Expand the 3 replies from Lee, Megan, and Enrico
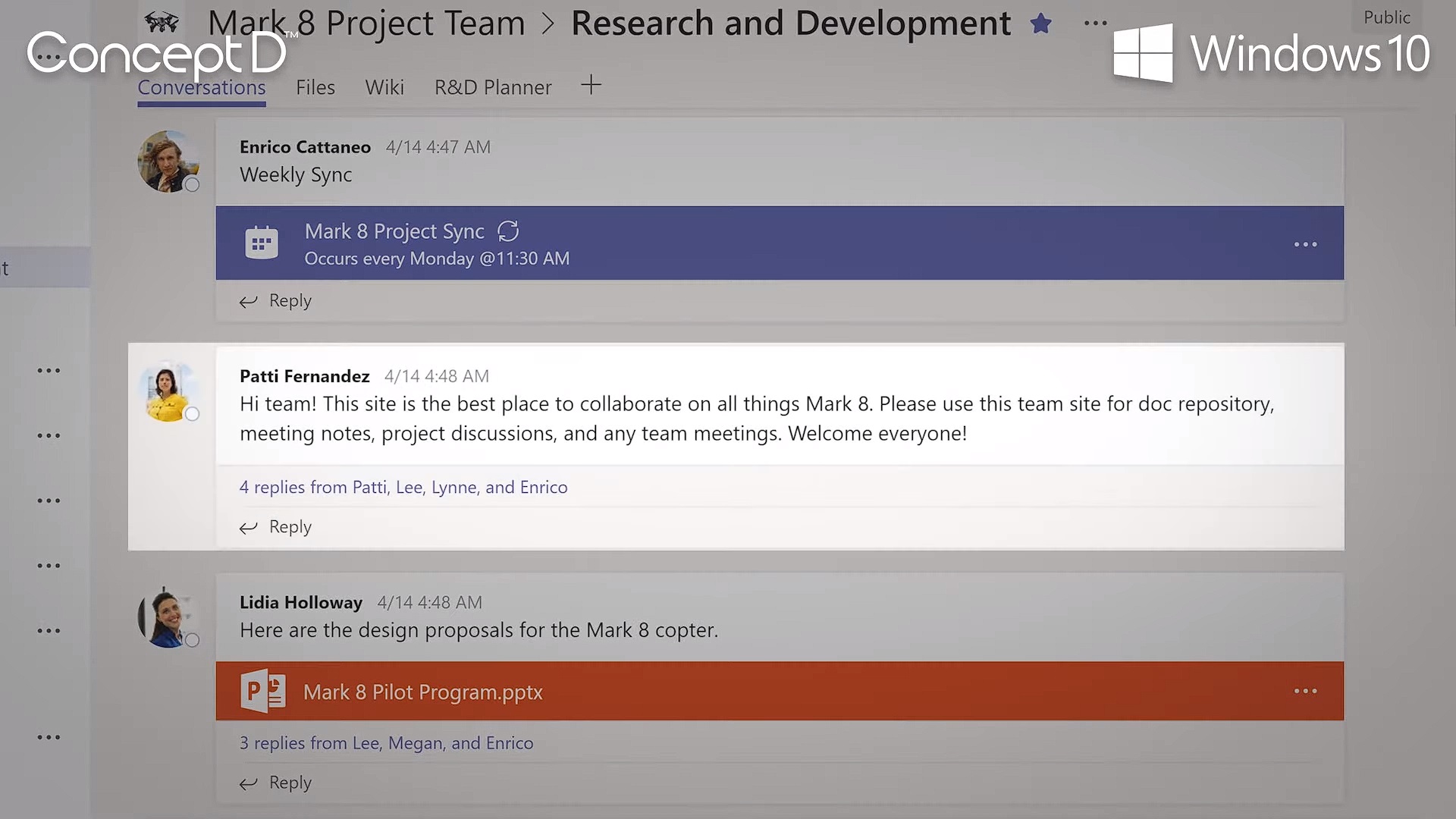Viewport: 1456px width, 819px height. (386, 743)
